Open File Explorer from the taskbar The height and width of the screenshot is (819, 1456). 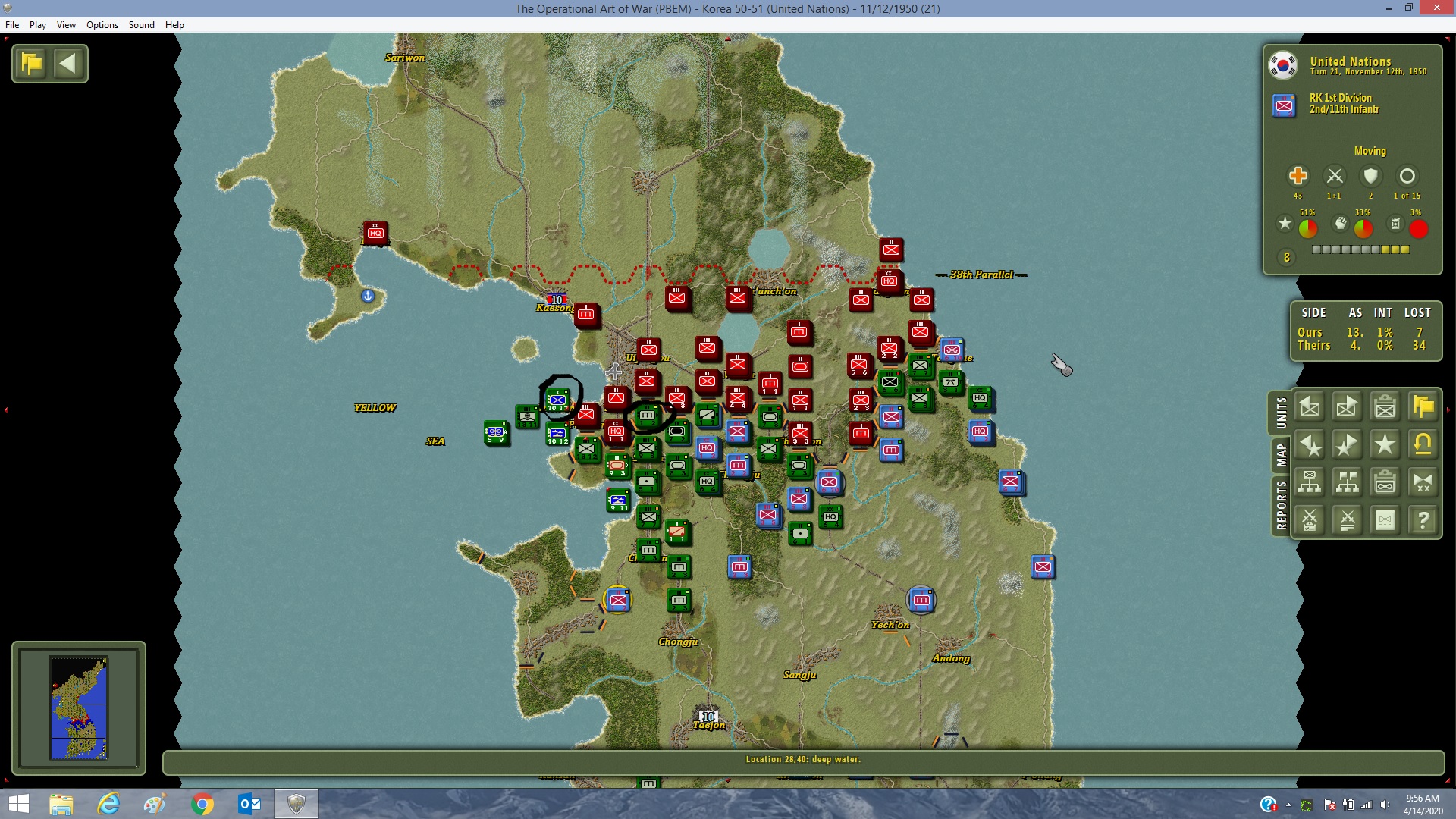(x=61, y=804)
